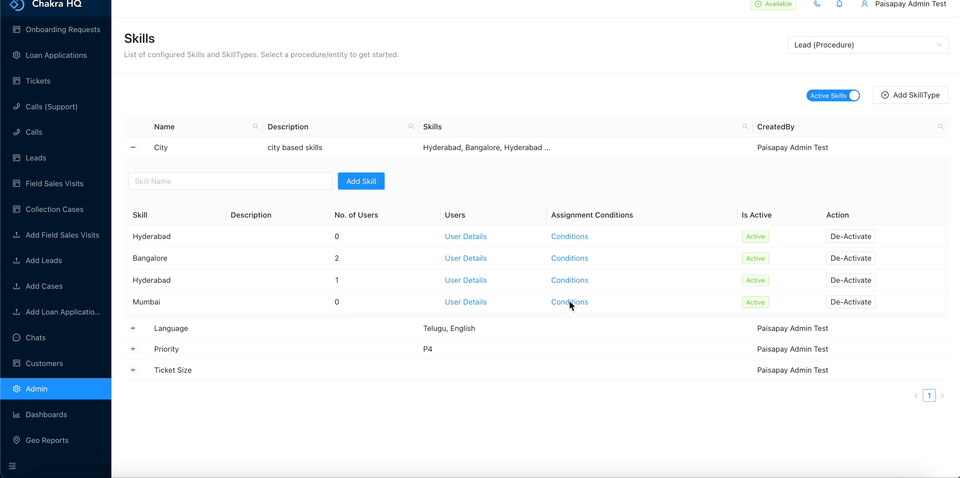Click the Skill Name input field
Viewport: 960px width, 478px height.
coord(230,181)
